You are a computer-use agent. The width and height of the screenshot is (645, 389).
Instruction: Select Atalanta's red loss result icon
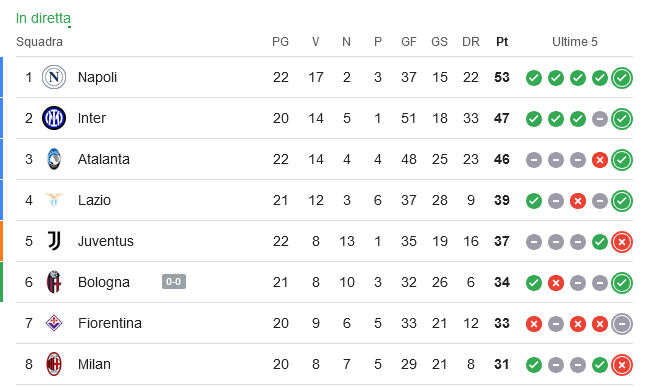click(x=600, y=160)
